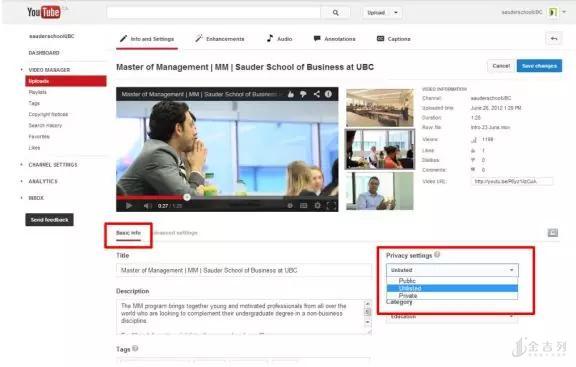Image resolution: width=576 pixels, height=367 pixels.
Task: Expand the Channel Settings section
Action: coord(53,165)
